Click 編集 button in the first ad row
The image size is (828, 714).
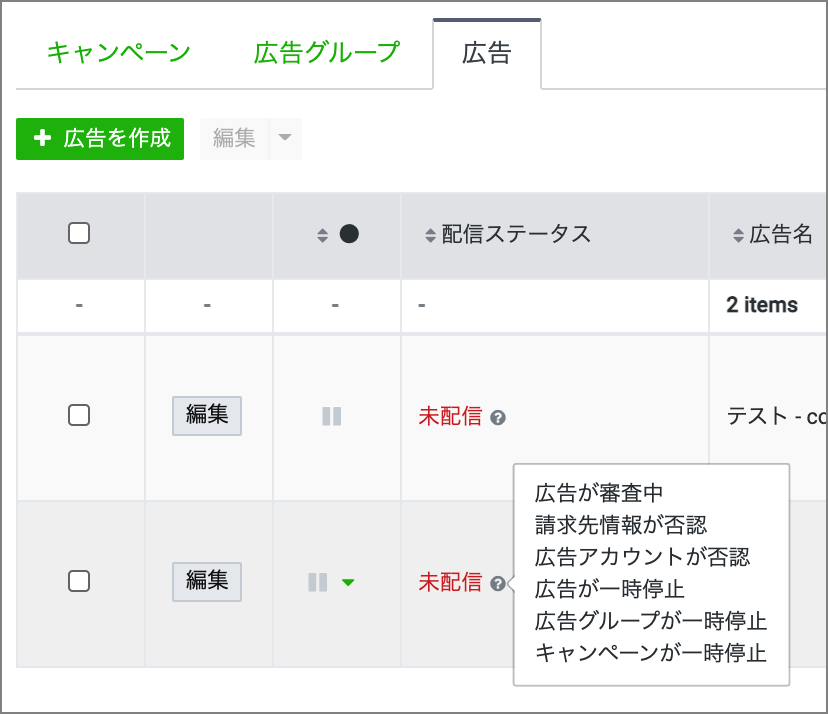click(207, 415)
